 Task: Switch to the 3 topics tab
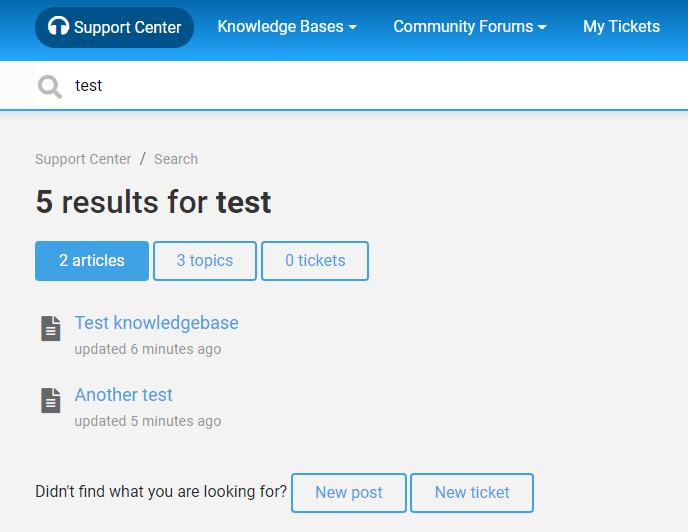[x=205, y=261]
